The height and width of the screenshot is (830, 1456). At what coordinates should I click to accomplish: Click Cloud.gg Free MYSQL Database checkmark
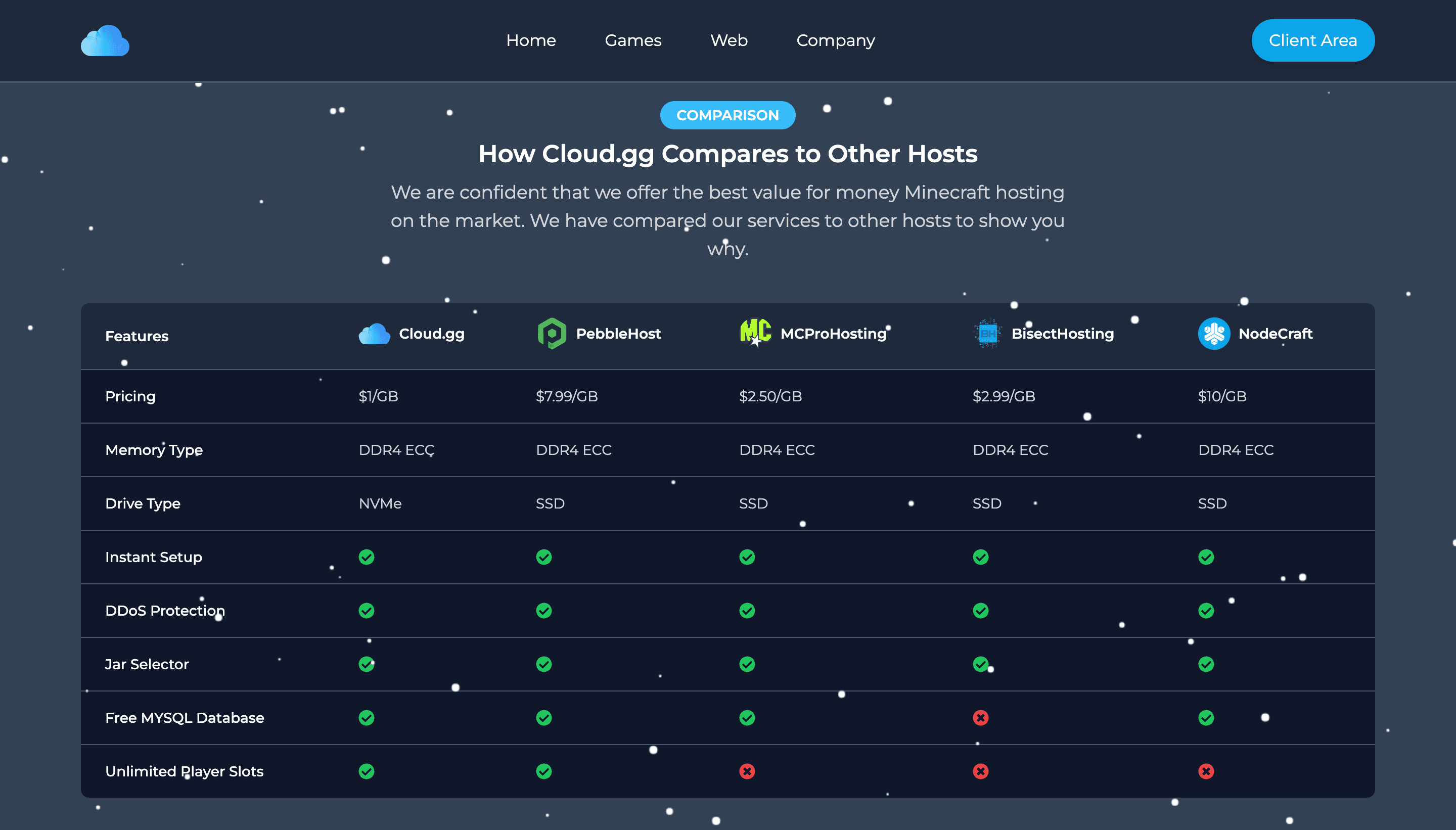click(367, 718)
